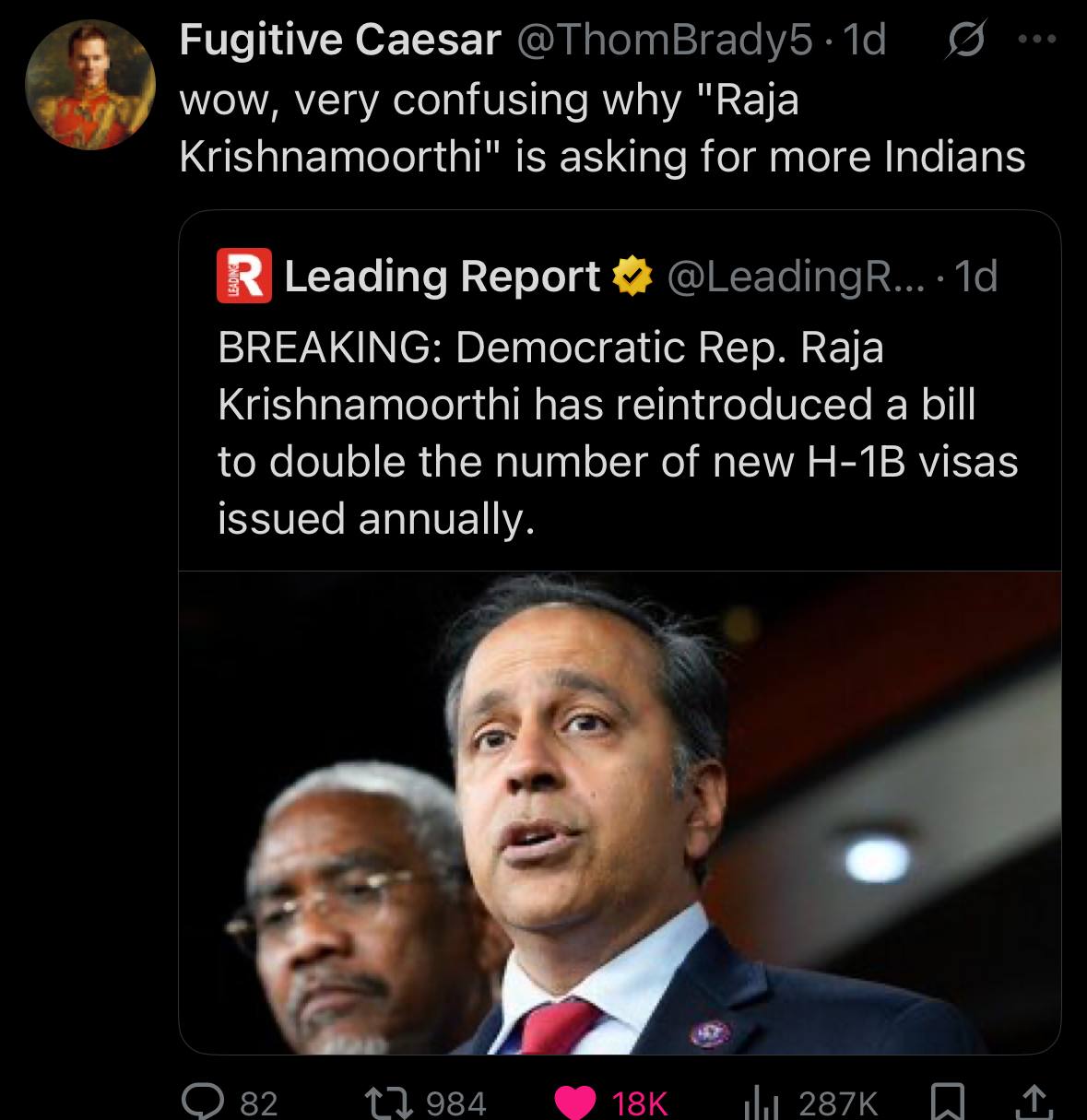Viewport: 1087px width, 1120px height.
Task: Bookmark this post
Action: coord(944,1100)
